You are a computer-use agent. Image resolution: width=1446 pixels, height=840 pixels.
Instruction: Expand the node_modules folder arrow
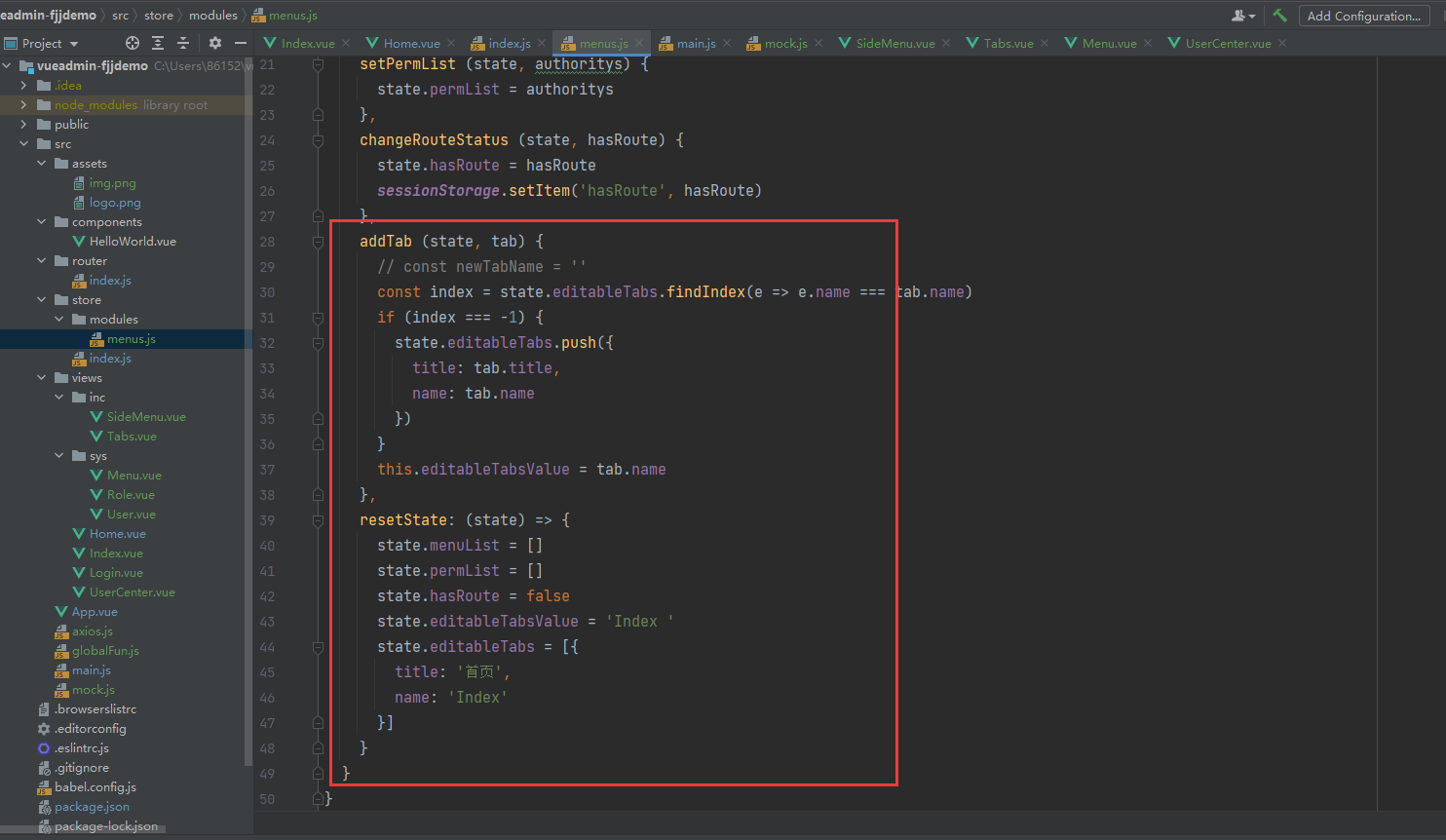(x=24, y=105)
